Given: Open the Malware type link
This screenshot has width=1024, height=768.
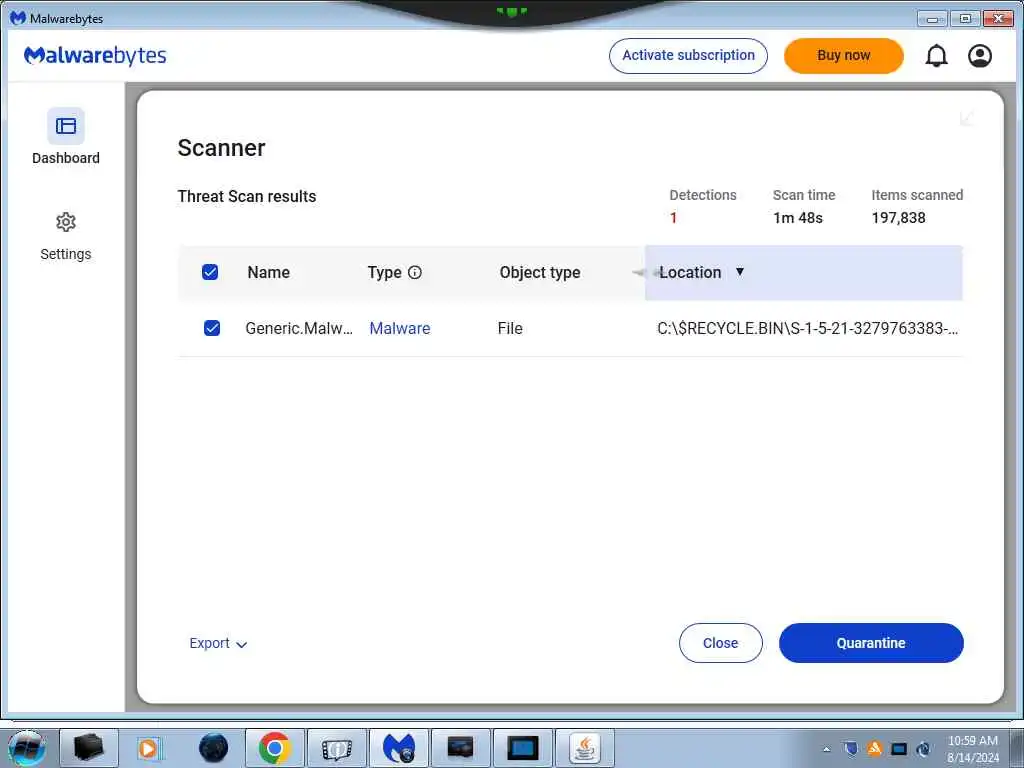Looking at the screenshot, I should [400, 328].
